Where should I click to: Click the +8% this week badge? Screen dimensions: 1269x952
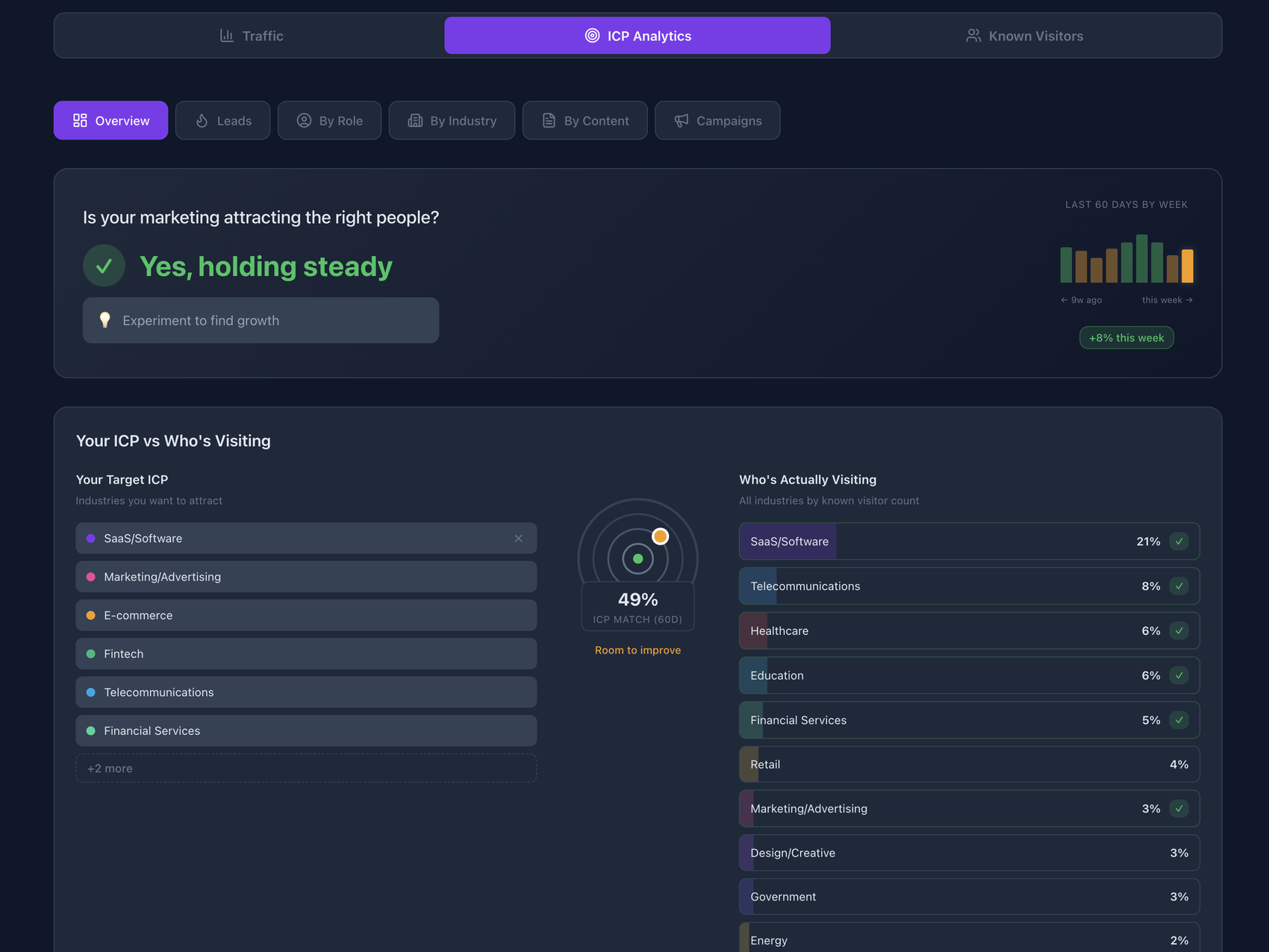[x=1126, y=338]
